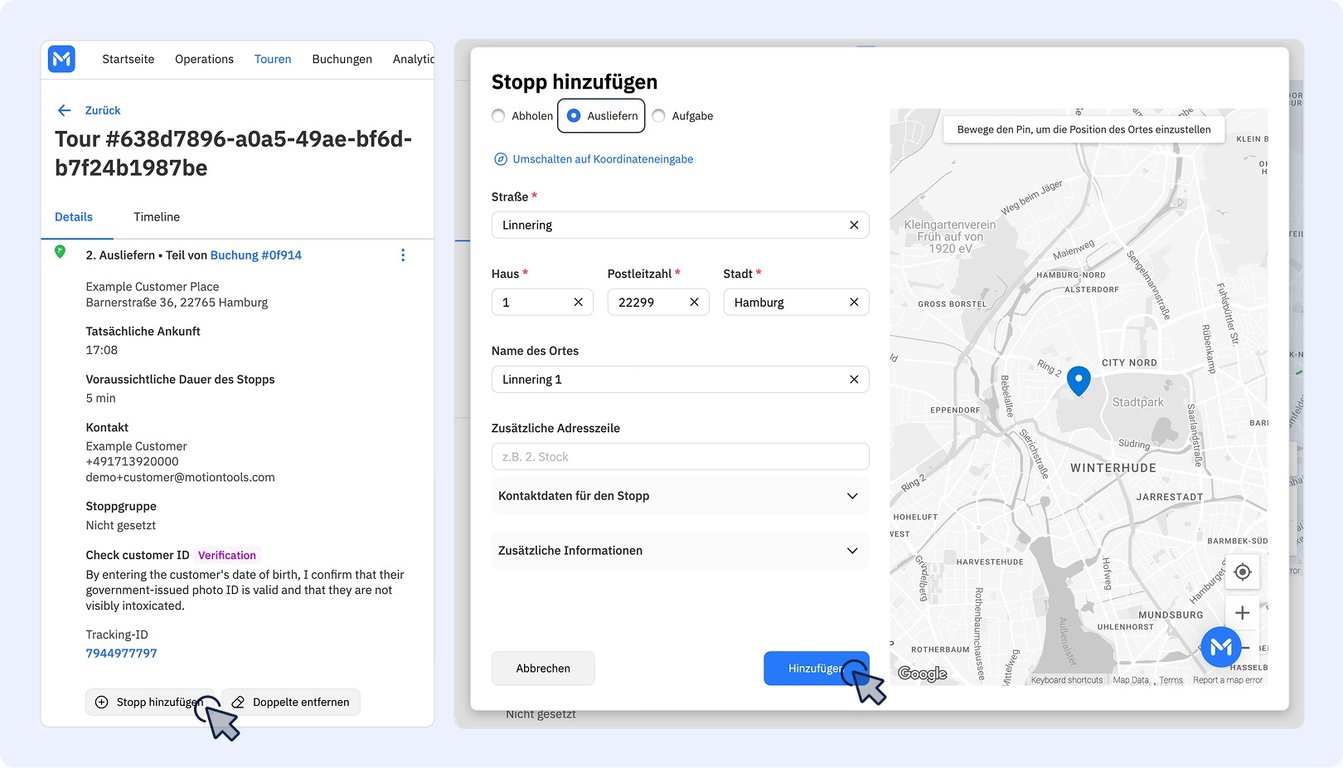Open the three-dot menu for stop 2 Ausliefern
Screen dimensions: 1343x768
pos(403,255)
